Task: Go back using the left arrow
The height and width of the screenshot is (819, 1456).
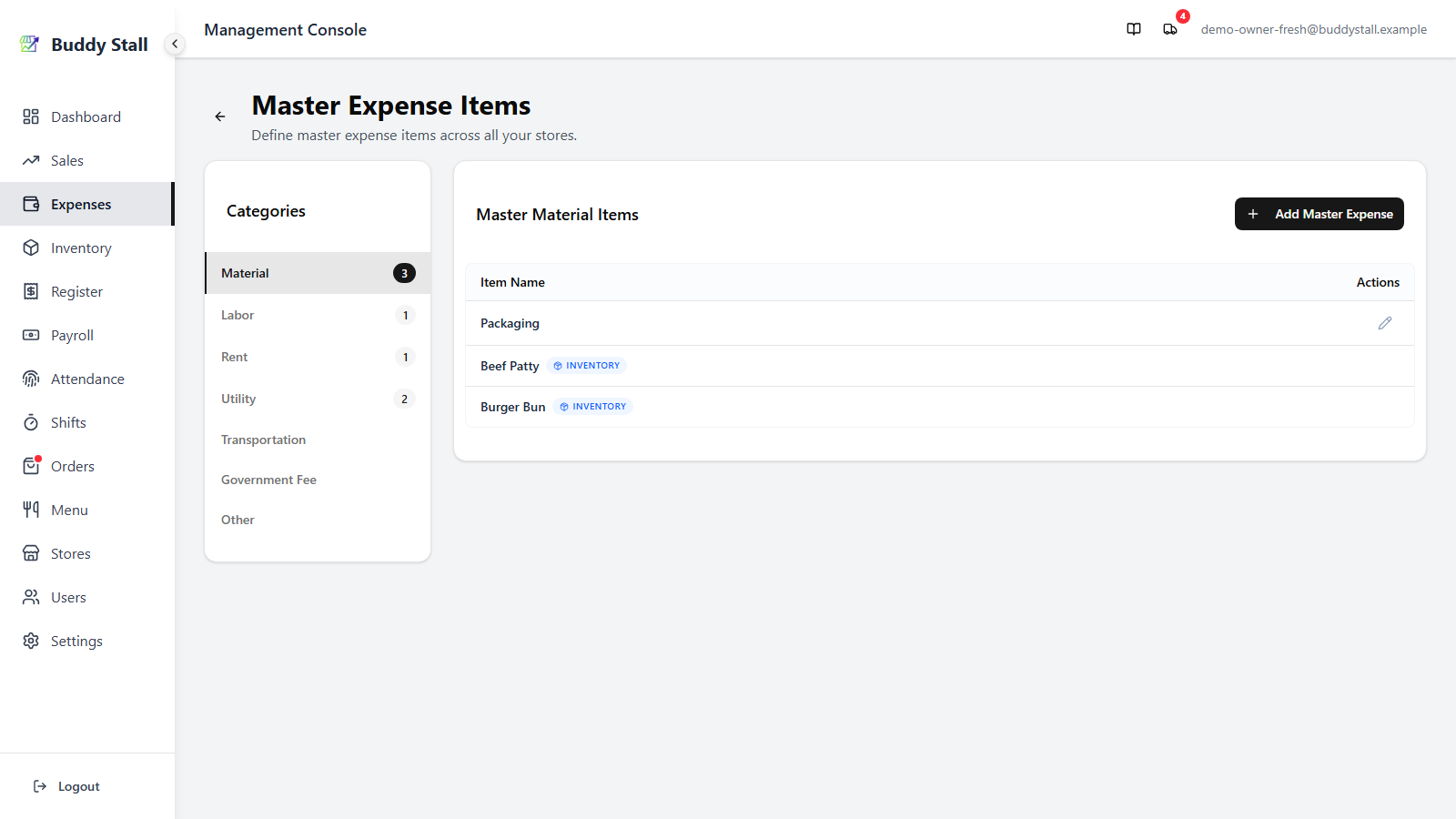Action: (x=220, y=116)
